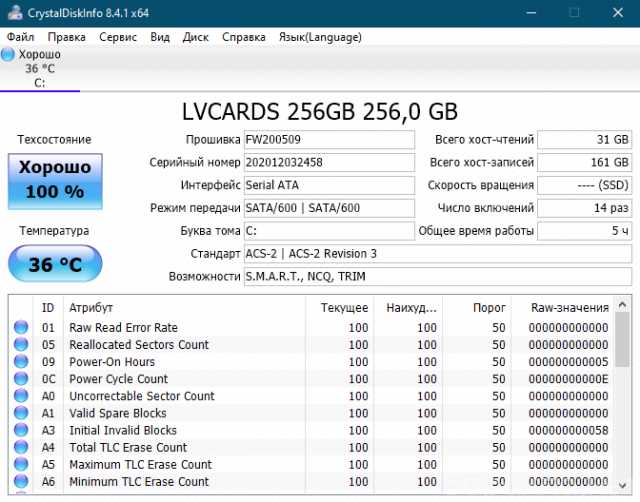Select the Total TLC Erase Count row
640x502 pixels.
point(311,447)
